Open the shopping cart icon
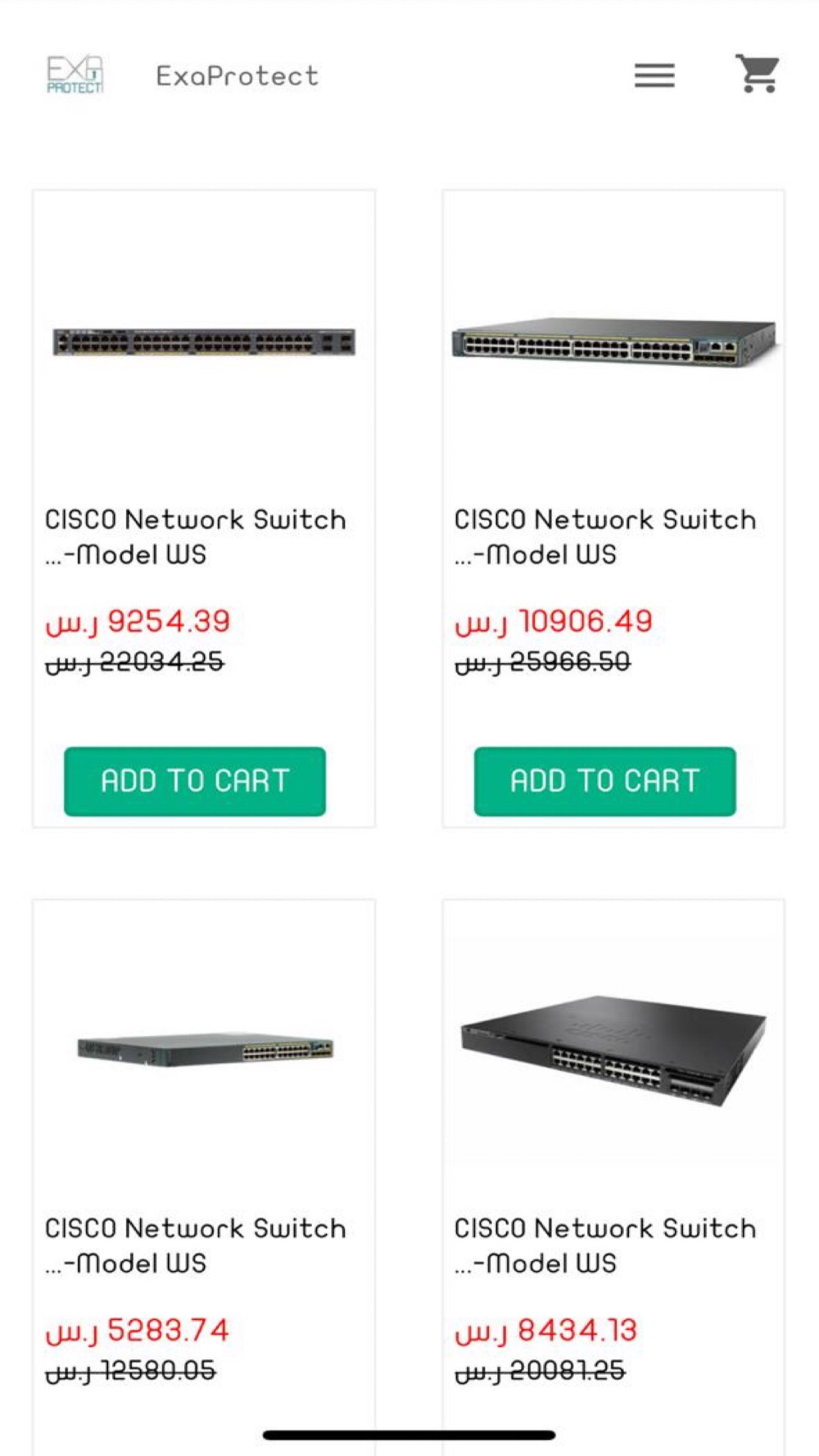This screenshot has width=819, height=1456. tap(757, 74)
